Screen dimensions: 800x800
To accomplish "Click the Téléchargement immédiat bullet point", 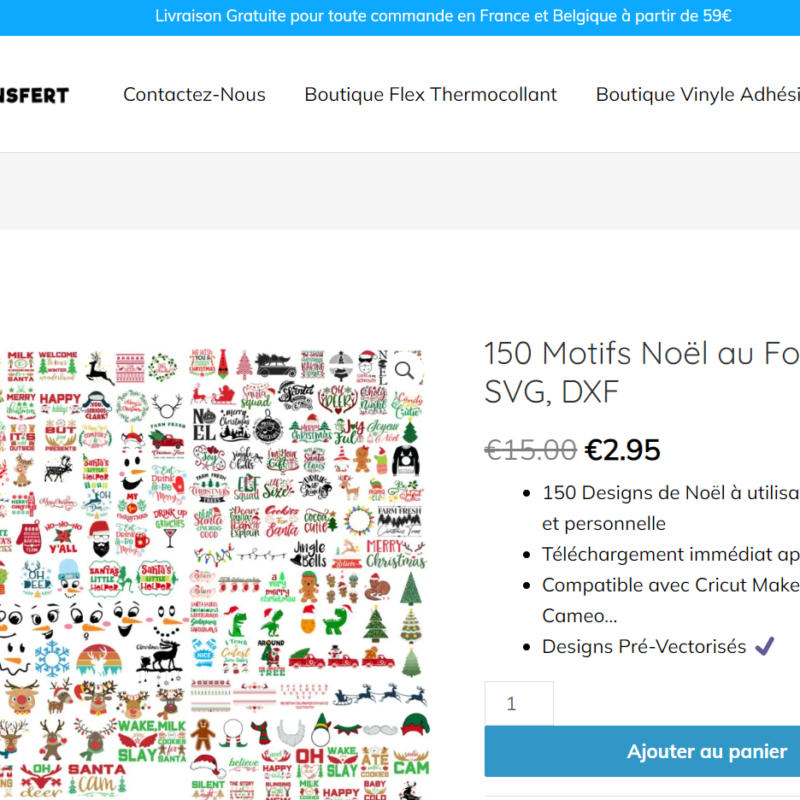I will [670, 554].
